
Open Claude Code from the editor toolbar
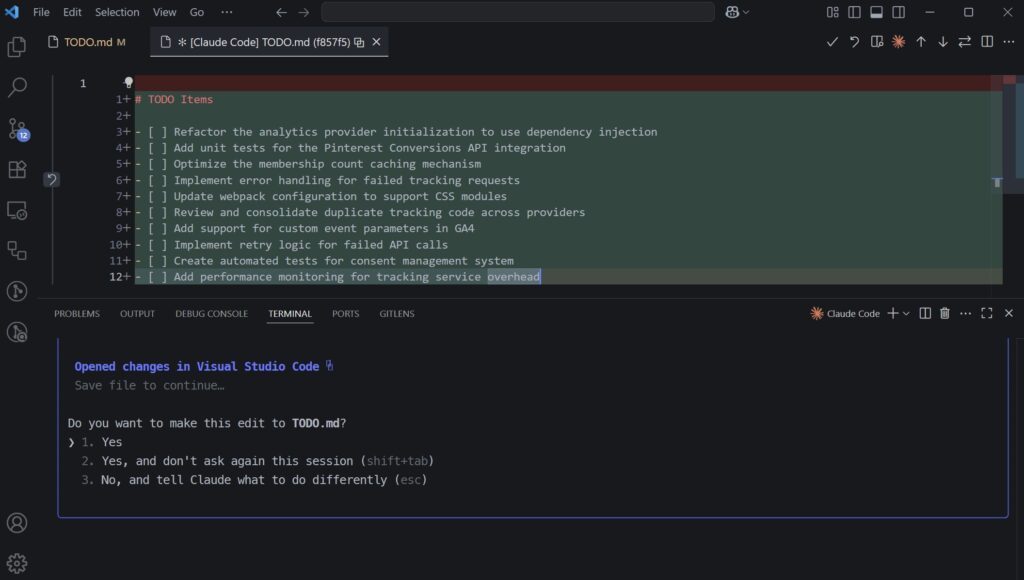tap(897, 42)
